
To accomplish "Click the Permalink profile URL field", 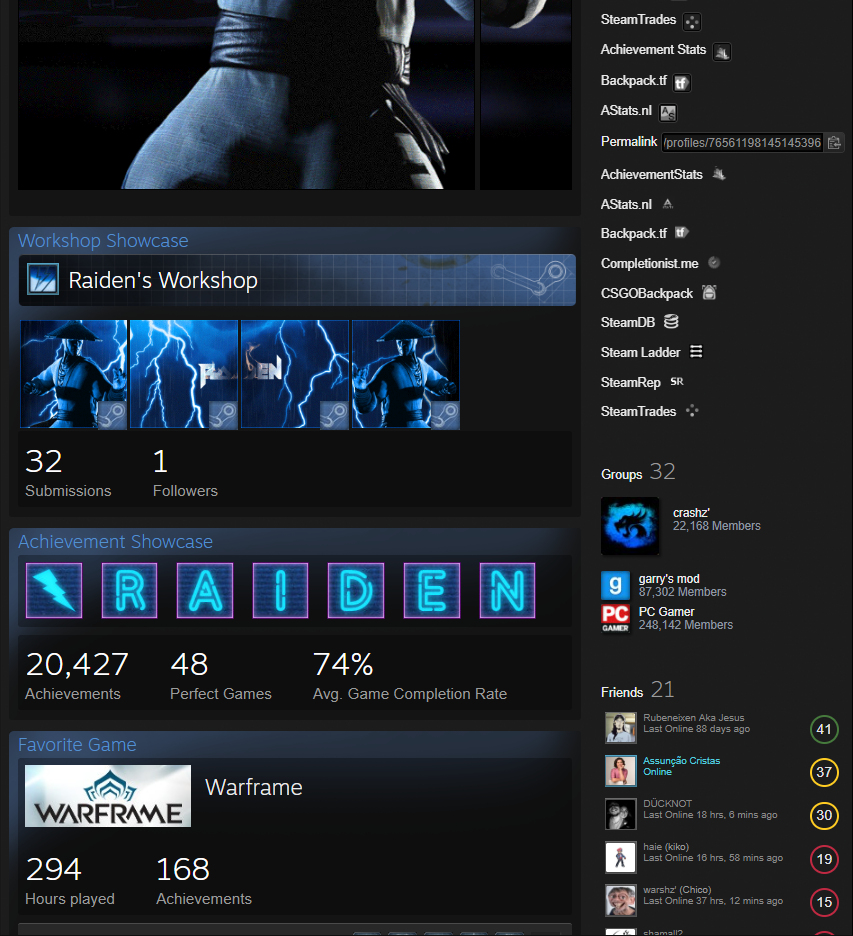I will (x=741, y=143).
